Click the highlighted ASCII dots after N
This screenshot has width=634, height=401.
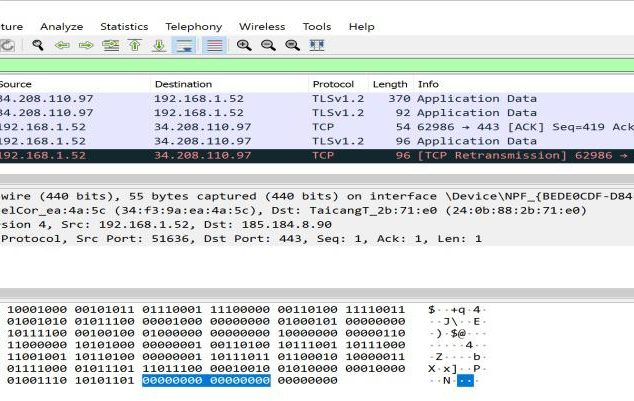pyautogui.click(x=465, y=380)
